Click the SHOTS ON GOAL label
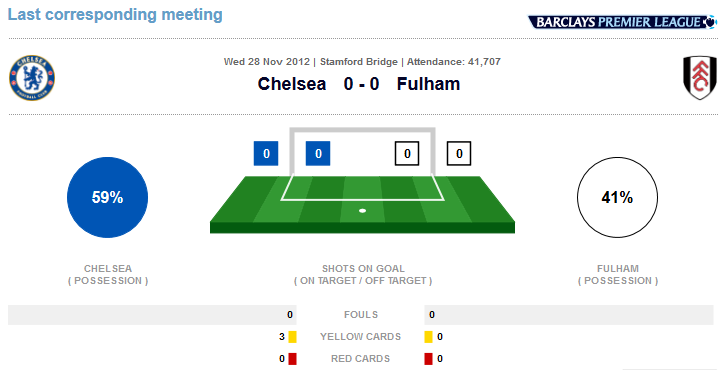This screenshot has height=370, width=726. point(363,269)
